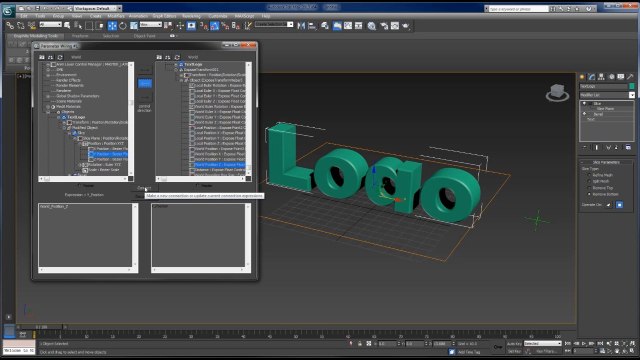
Task: Switch to the Motion command panel tab
Action: tap(611, 77)
